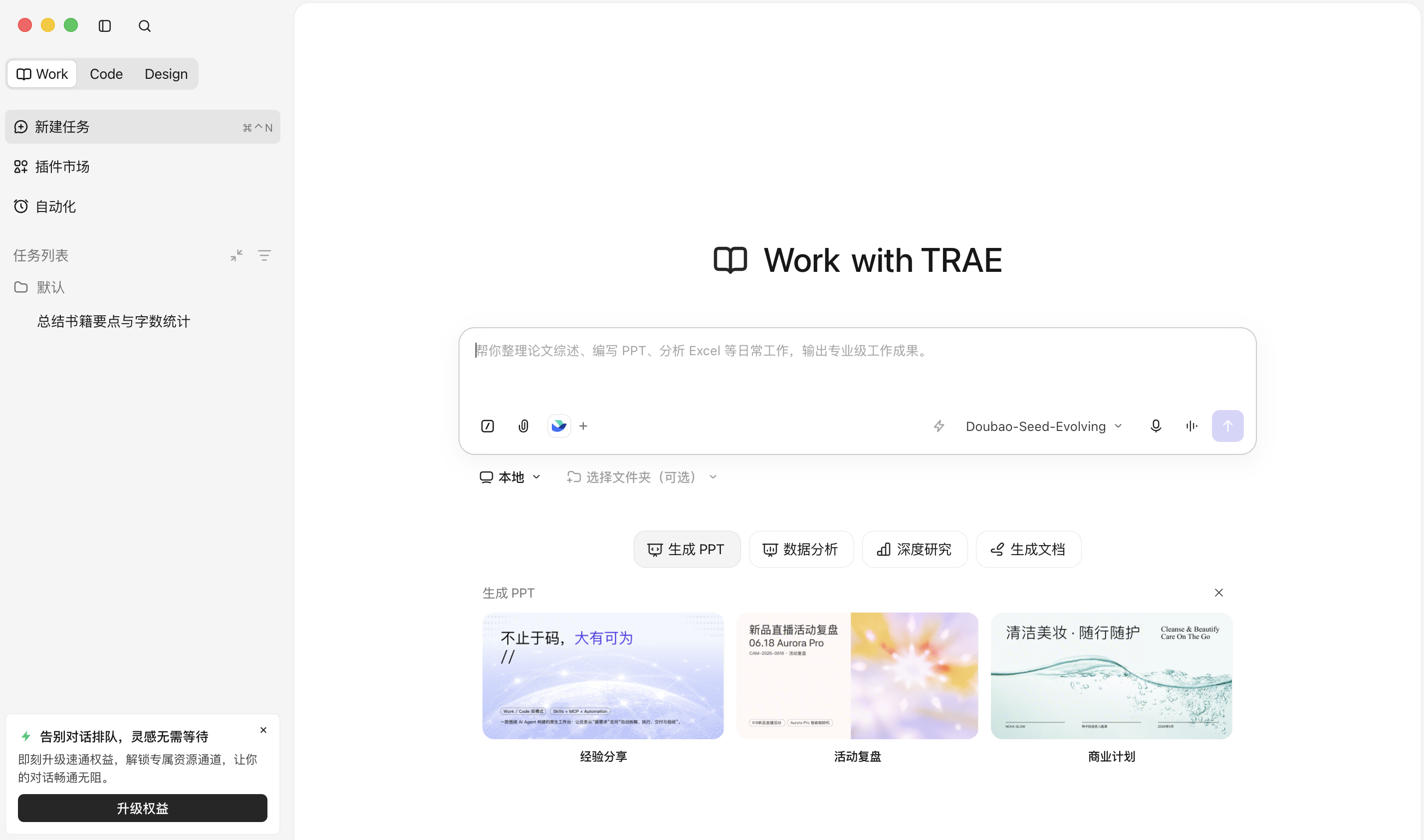Toggle the lightning fast-mode icon
This screenshot has width=1424, height=840.
point(939,426)
